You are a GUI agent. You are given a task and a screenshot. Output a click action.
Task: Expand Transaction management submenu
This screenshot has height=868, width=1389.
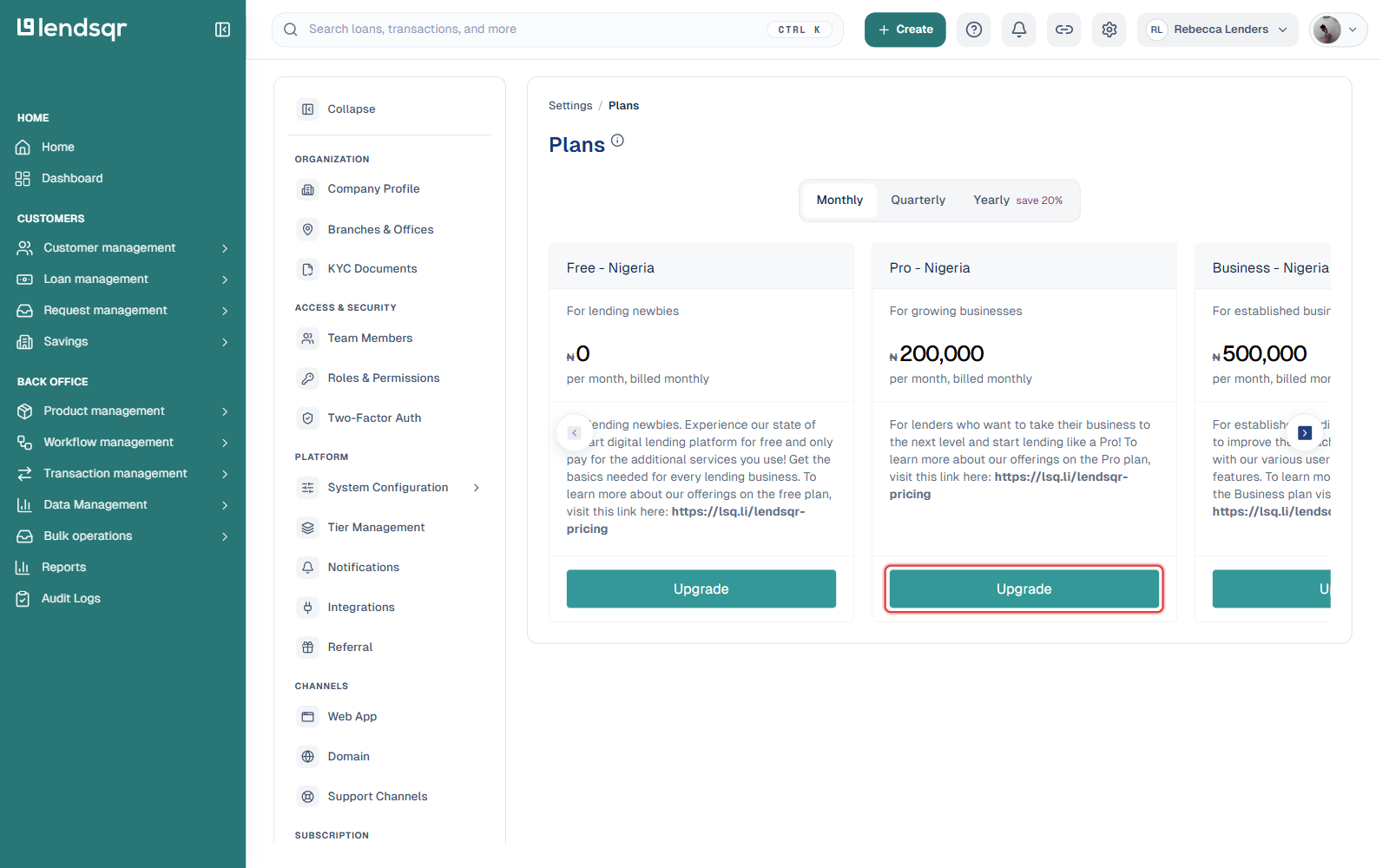pyautogui.click(x=225, y=474)
